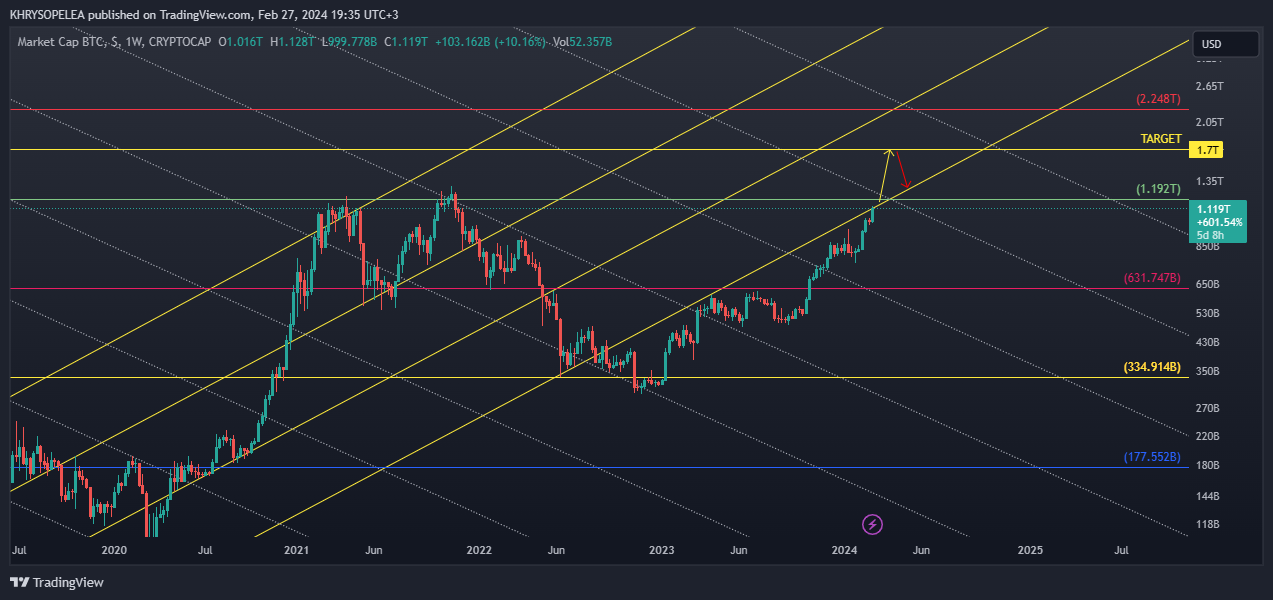The height and width of the screenshot is (600, 1273).
Task: Click the 118B price axis label
Action: point(1209,524)
